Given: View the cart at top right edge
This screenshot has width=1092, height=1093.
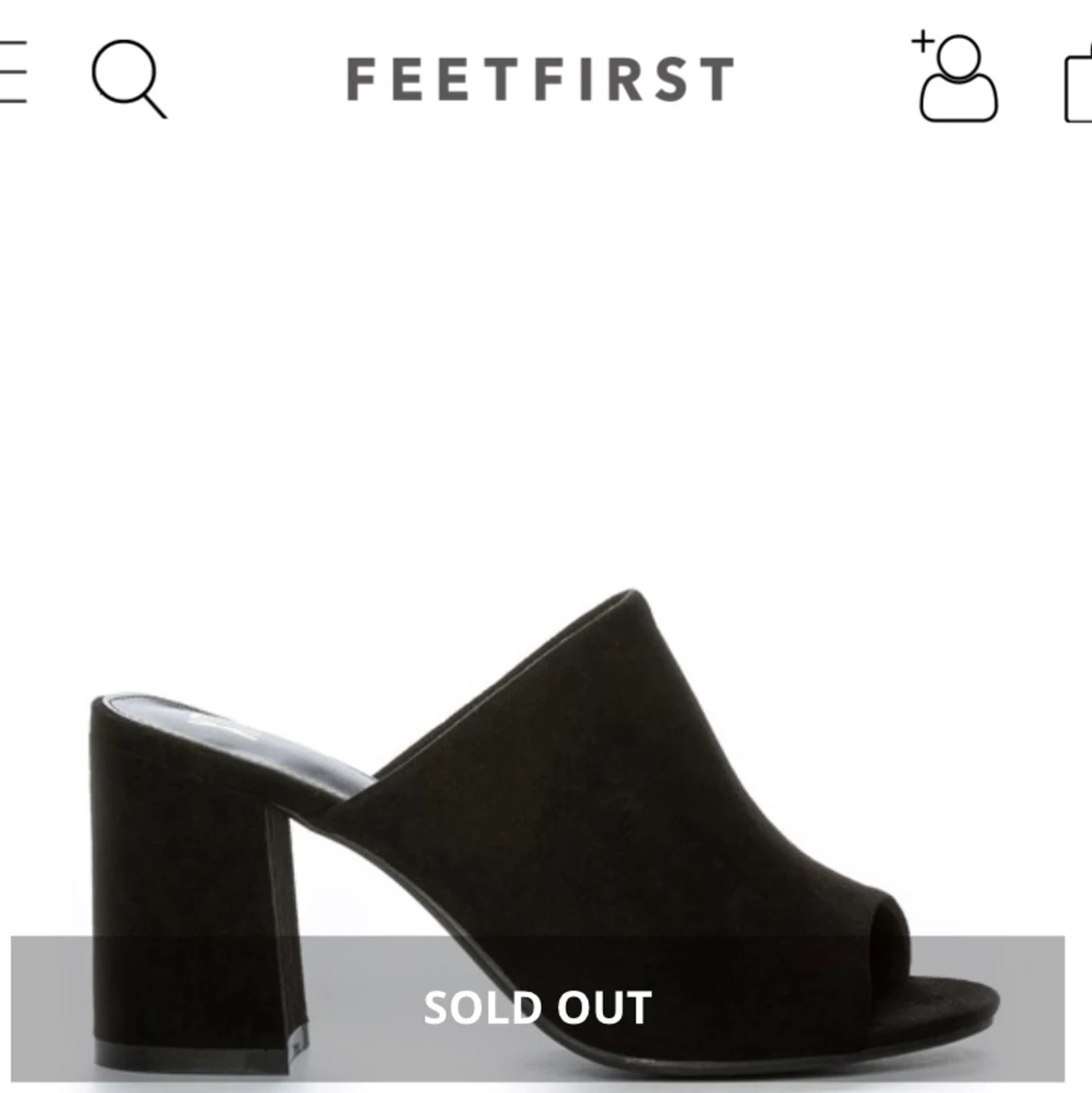Looking at the screenshot, I should (x=1079, y=87).
